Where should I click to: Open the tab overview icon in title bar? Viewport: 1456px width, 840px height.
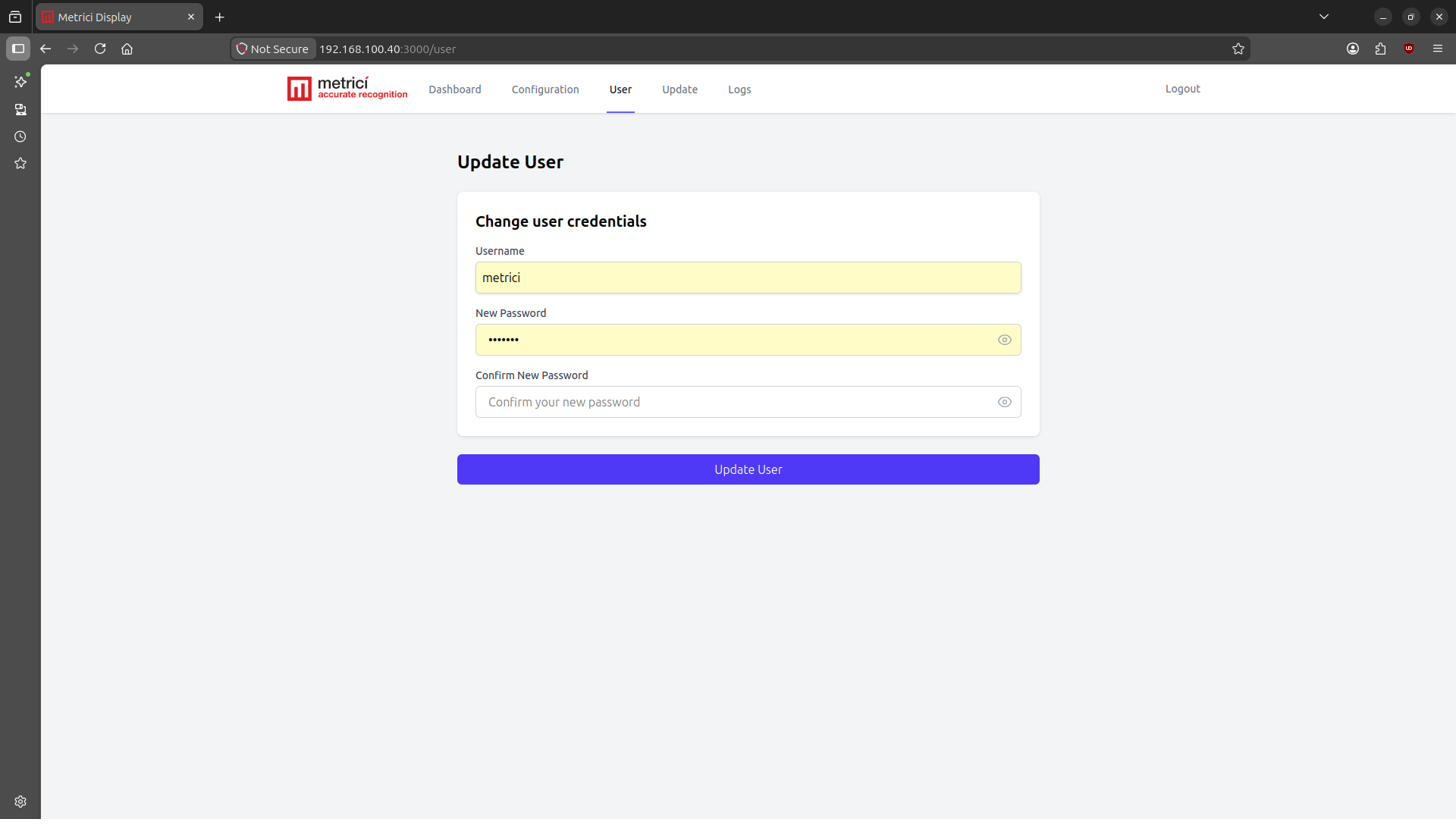(x=15, y=17)
